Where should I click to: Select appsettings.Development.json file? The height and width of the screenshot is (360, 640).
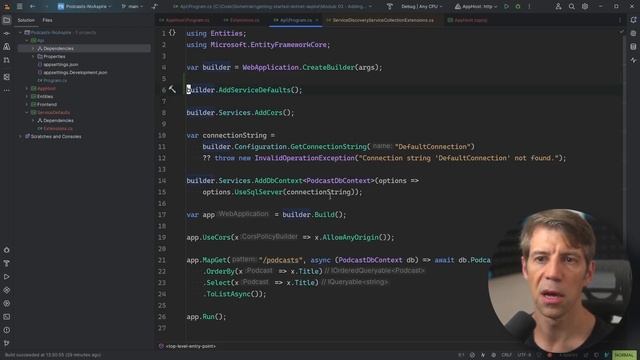coord(75,72)
